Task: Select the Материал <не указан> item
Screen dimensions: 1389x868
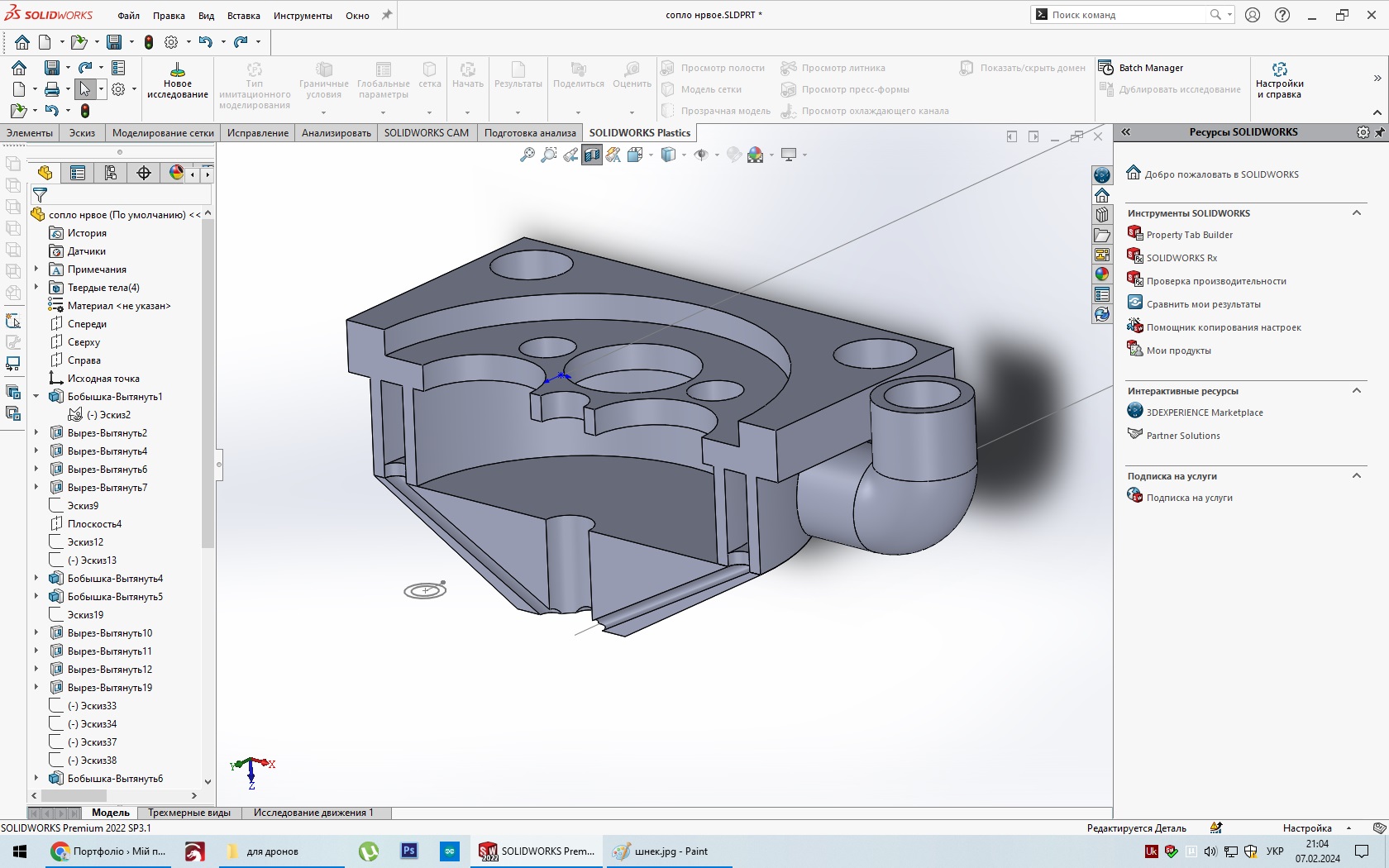Action: 119,306
